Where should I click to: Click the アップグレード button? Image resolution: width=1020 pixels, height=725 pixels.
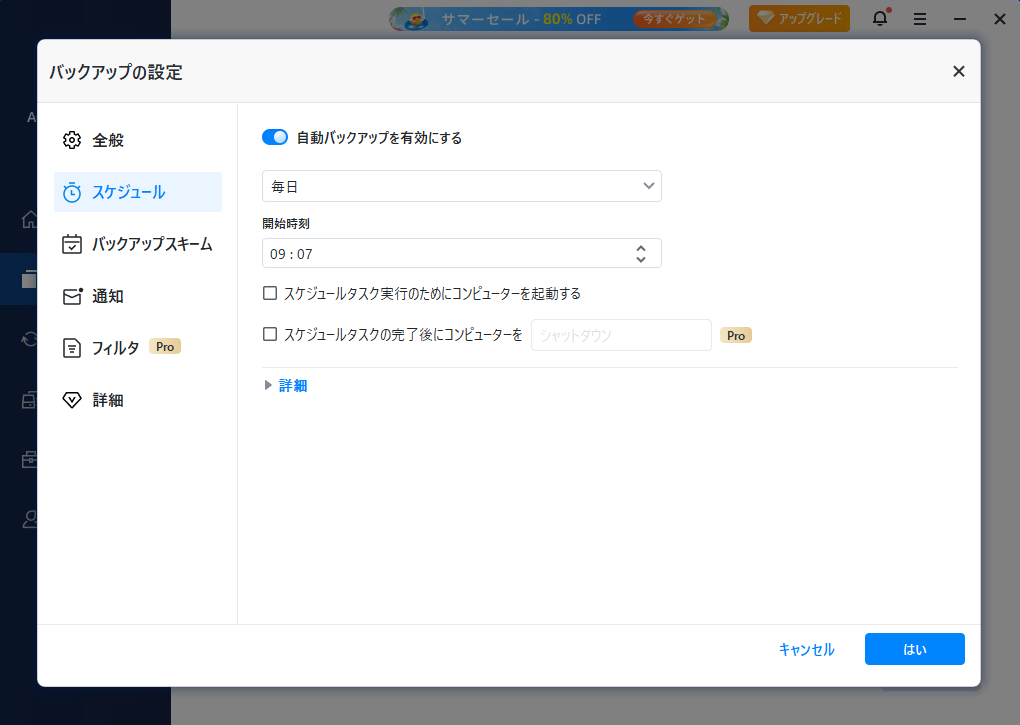799,18
